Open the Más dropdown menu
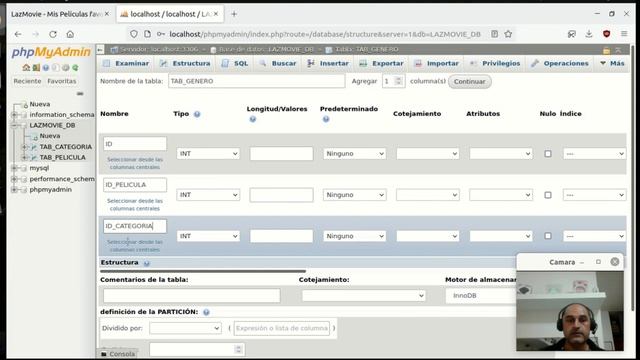 point(612,64)
